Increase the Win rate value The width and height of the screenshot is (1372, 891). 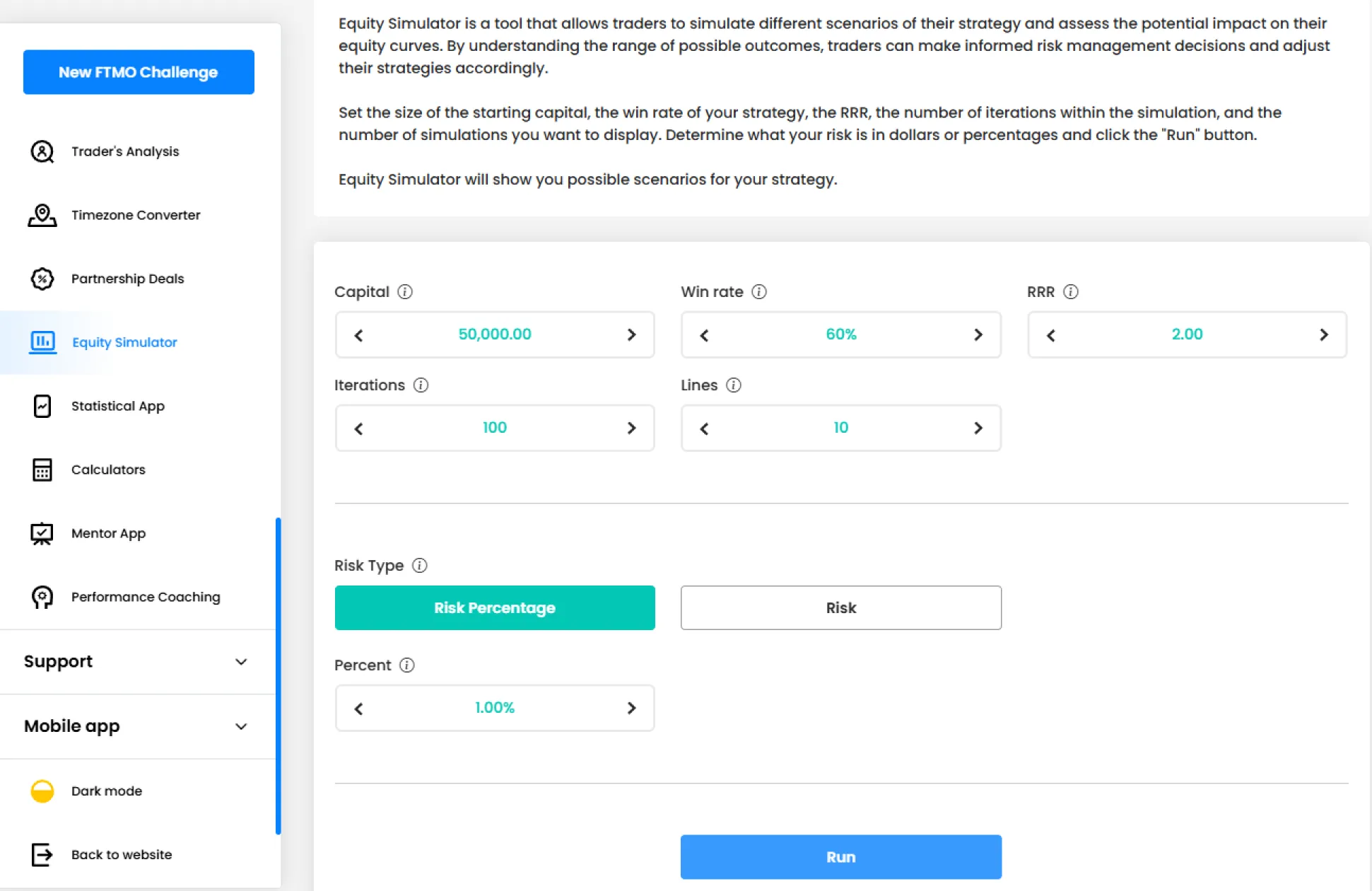[x=978, y=334]
